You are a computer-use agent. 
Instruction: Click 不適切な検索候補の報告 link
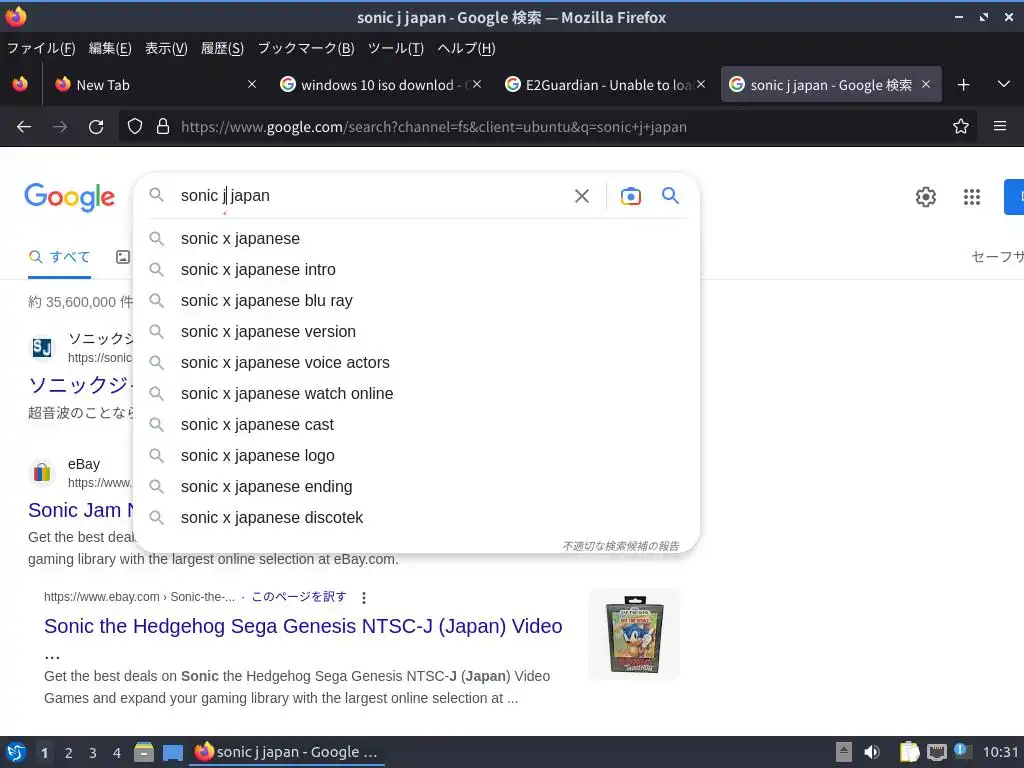coord(620,546)
